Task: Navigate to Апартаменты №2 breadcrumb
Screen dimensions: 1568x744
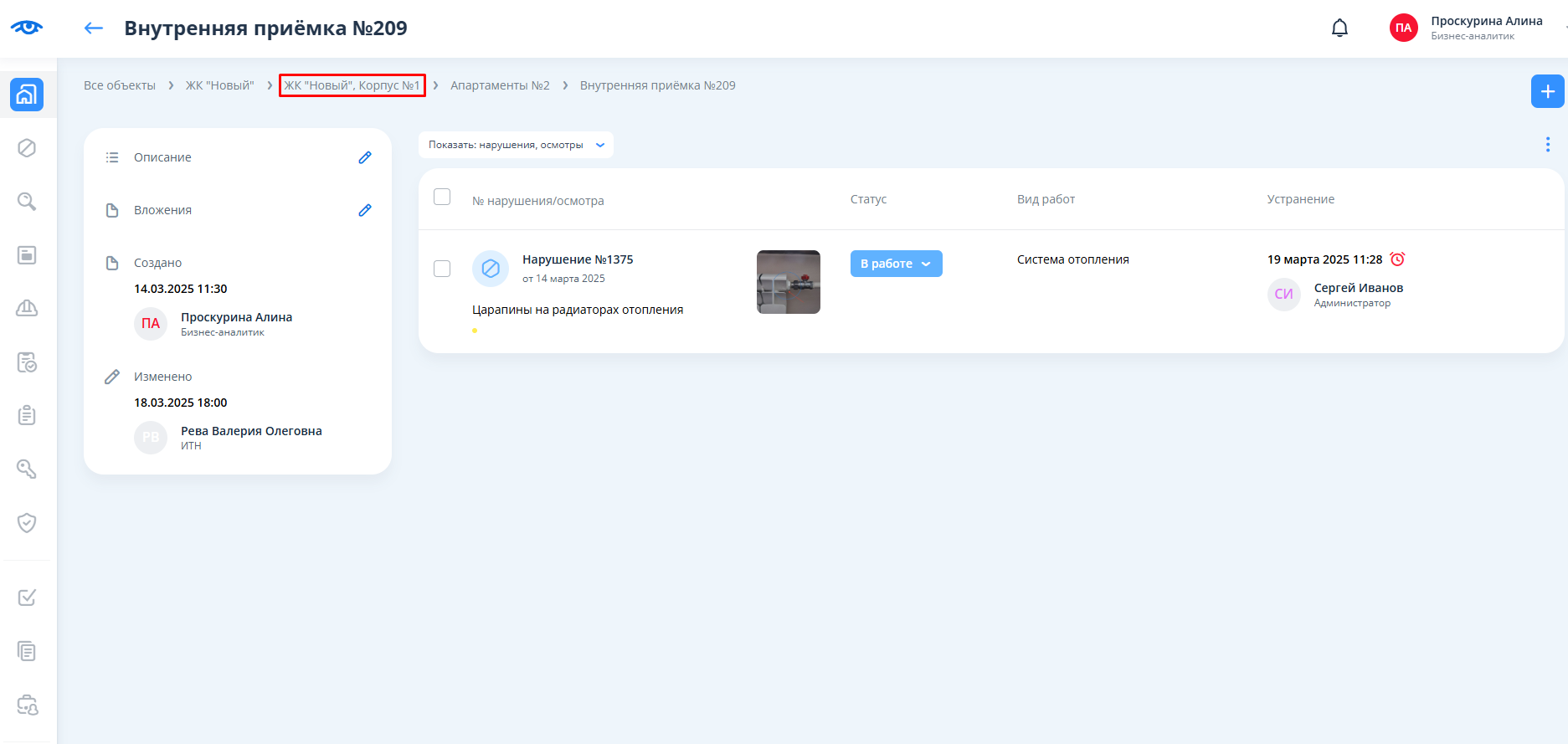Action: coord(500,85)
